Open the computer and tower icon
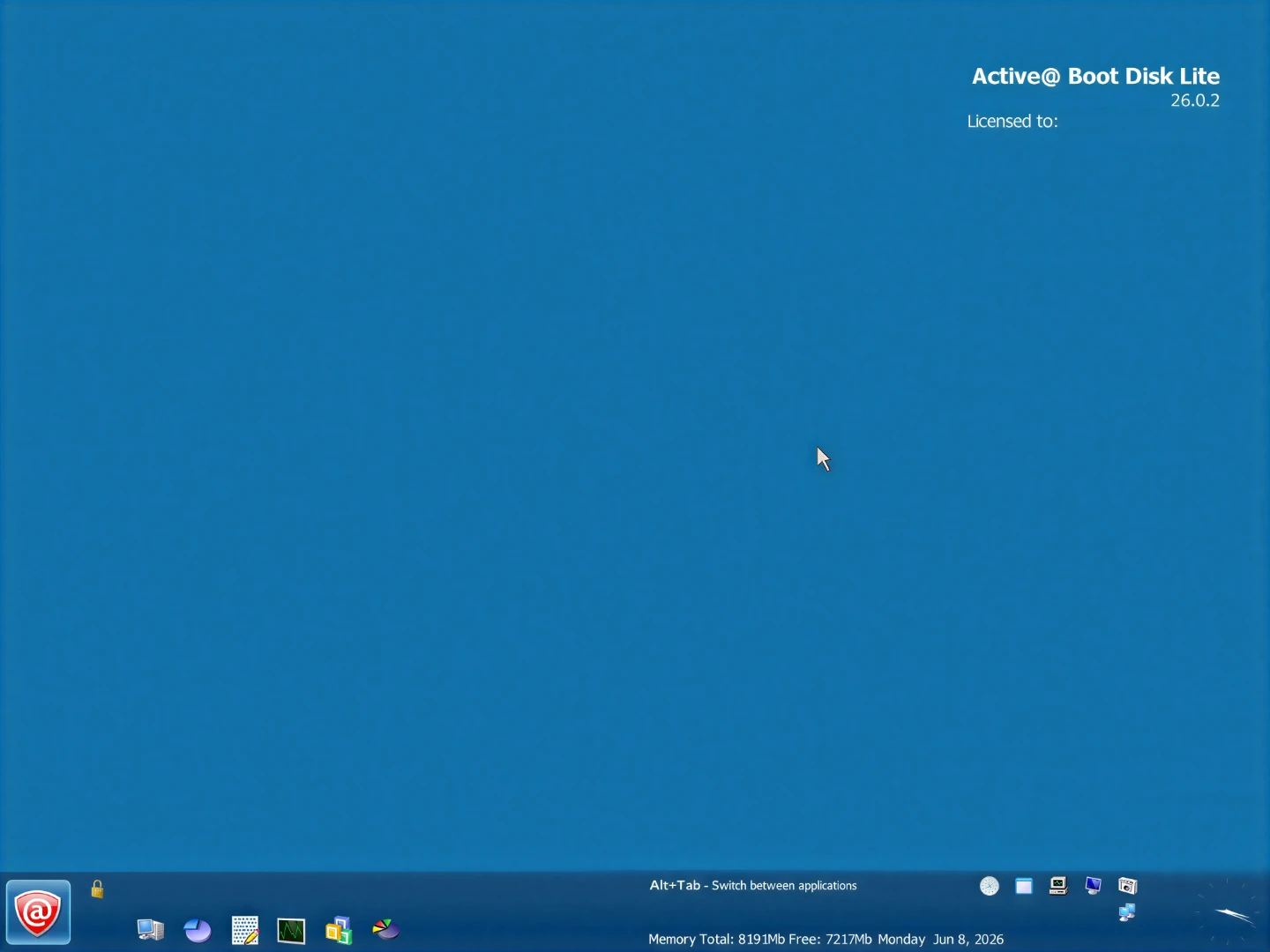 coord(150,929)
